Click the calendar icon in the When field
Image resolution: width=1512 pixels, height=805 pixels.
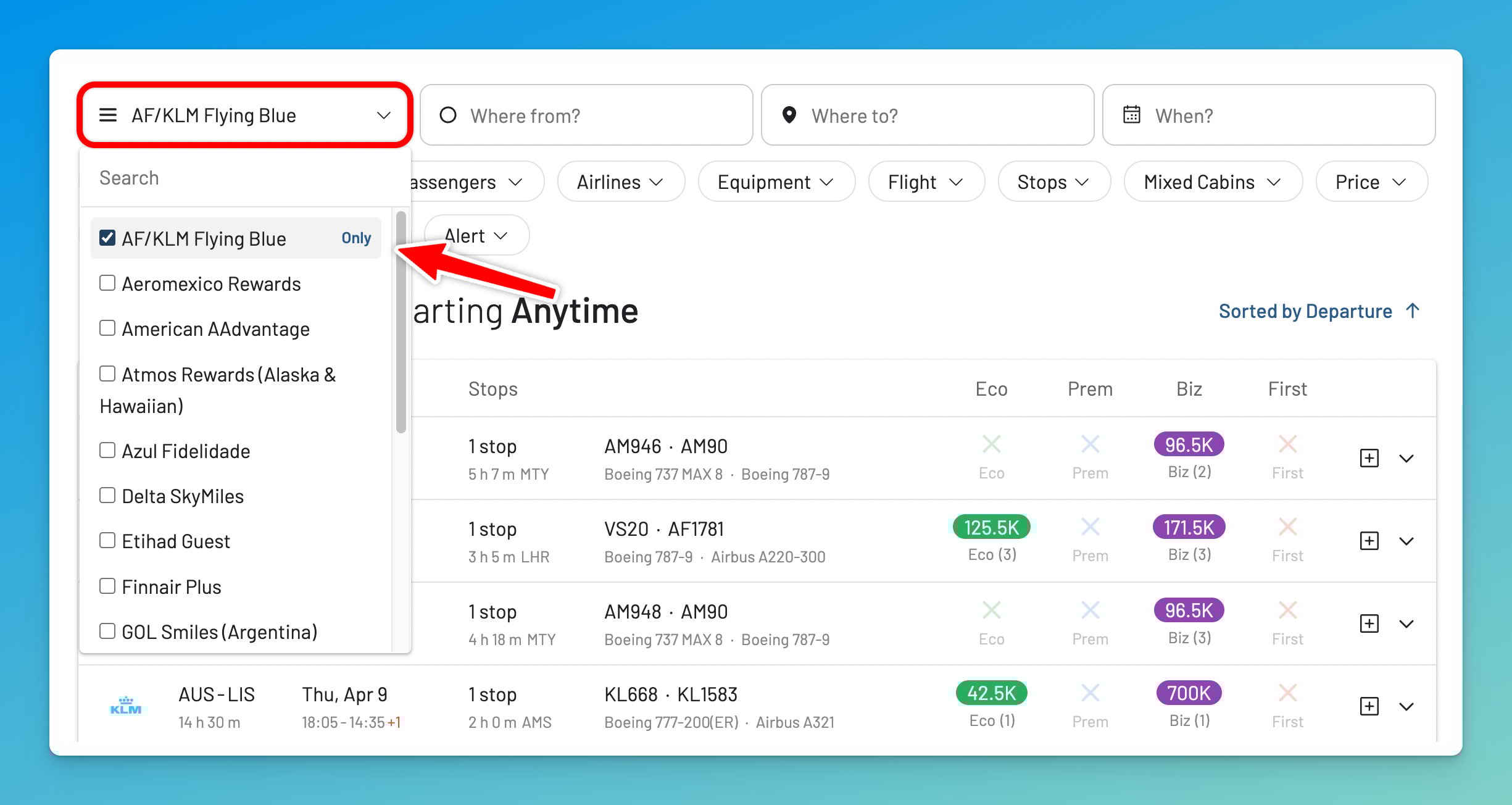coord(1132,115)
